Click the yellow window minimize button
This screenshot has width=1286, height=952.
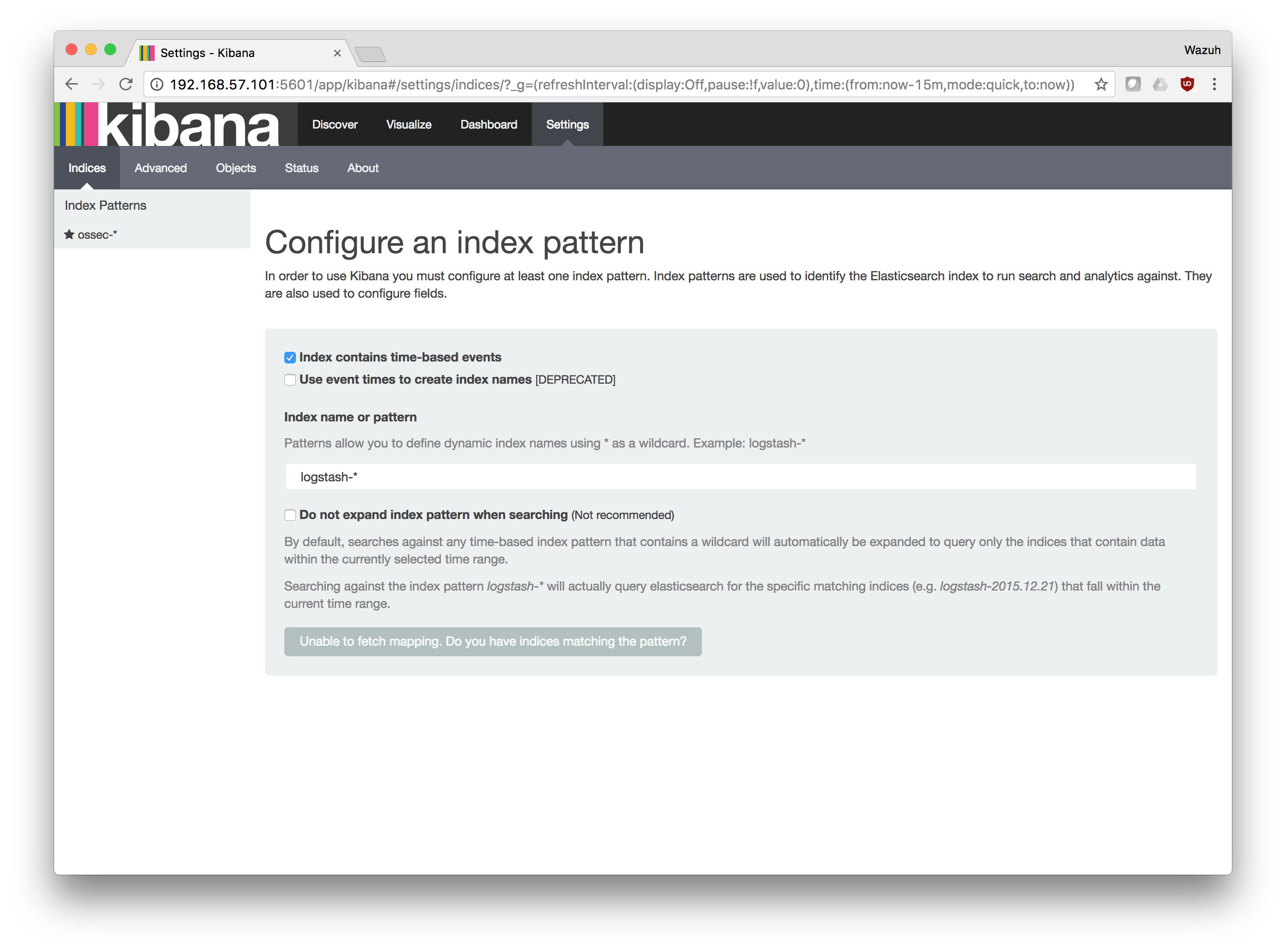click(x=90, y=50)
